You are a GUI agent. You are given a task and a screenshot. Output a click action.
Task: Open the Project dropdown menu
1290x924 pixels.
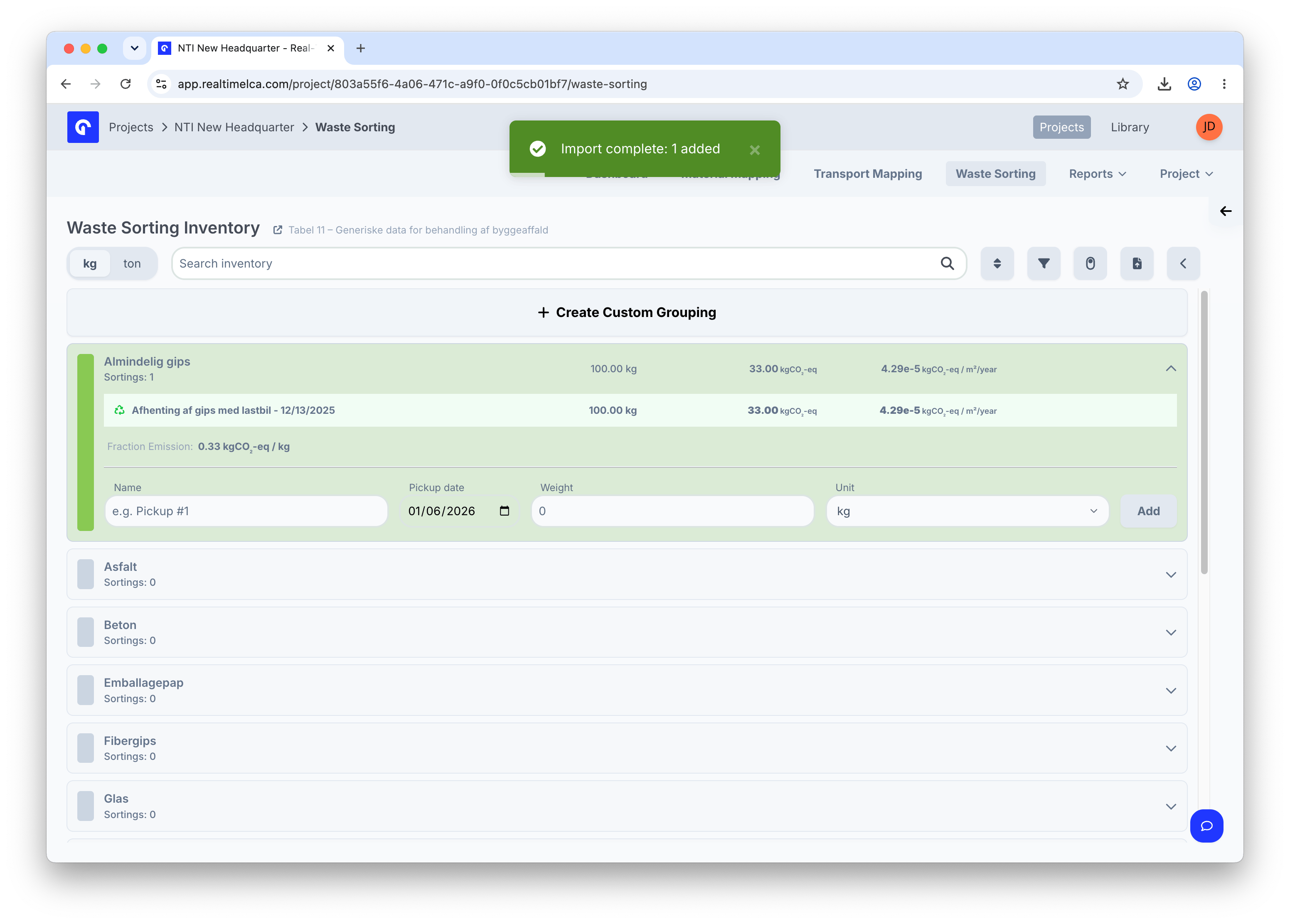click(1186, 174)
